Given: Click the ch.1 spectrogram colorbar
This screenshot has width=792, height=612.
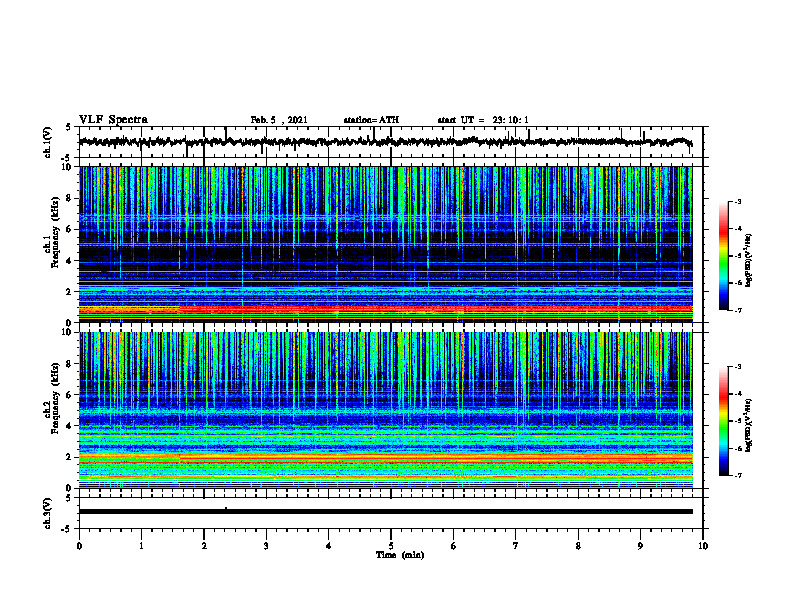Looking at the screenshot, I should click(x=723, y=256).
